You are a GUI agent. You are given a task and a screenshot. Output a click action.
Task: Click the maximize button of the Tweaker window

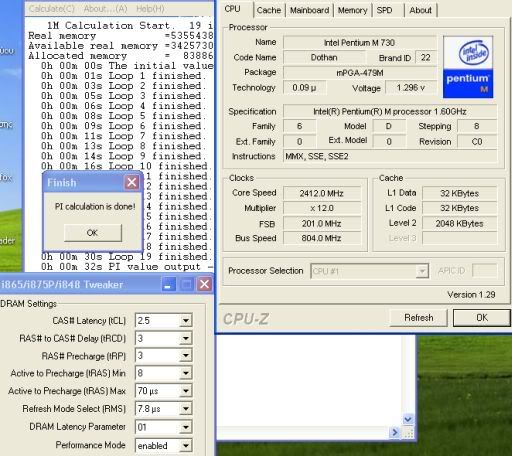tap(187, 284)
